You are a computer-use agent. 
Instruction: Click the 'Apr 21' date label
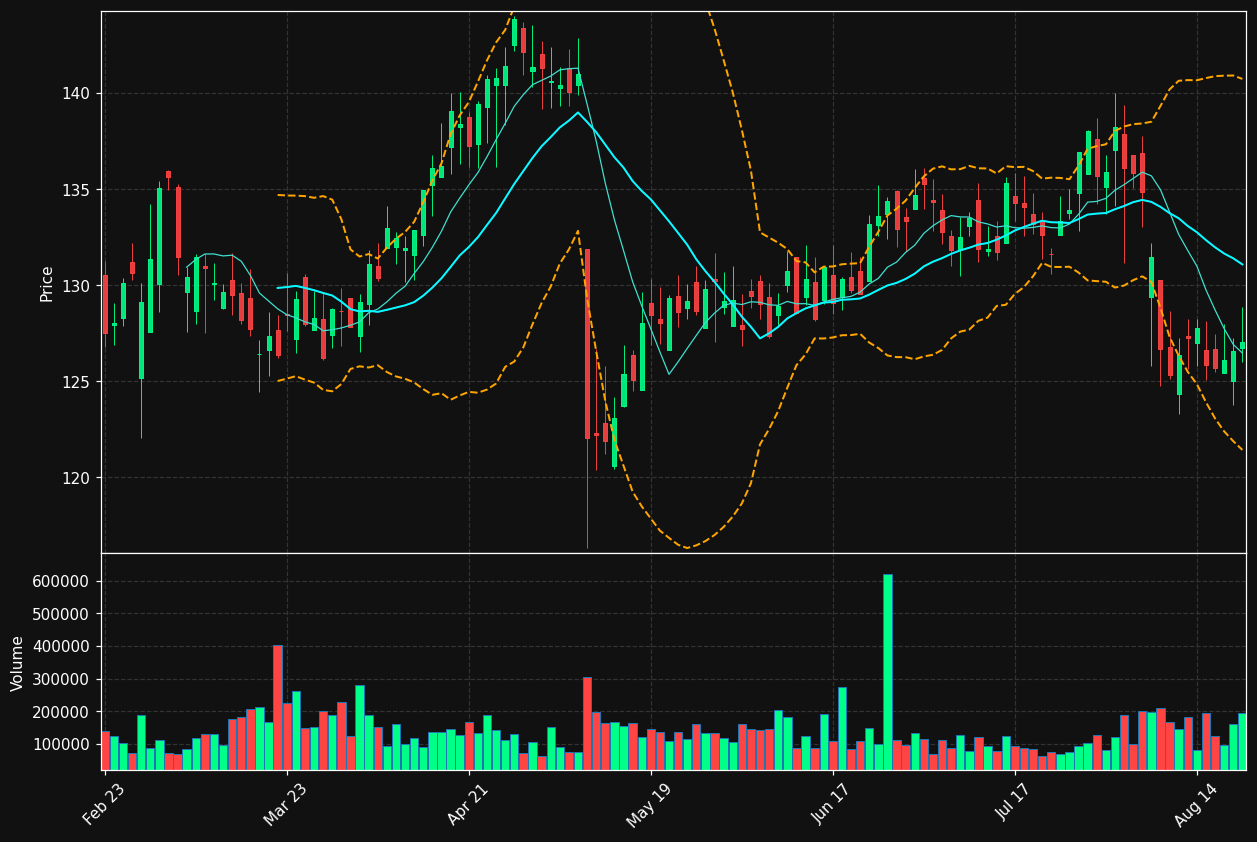pos(468,804)
